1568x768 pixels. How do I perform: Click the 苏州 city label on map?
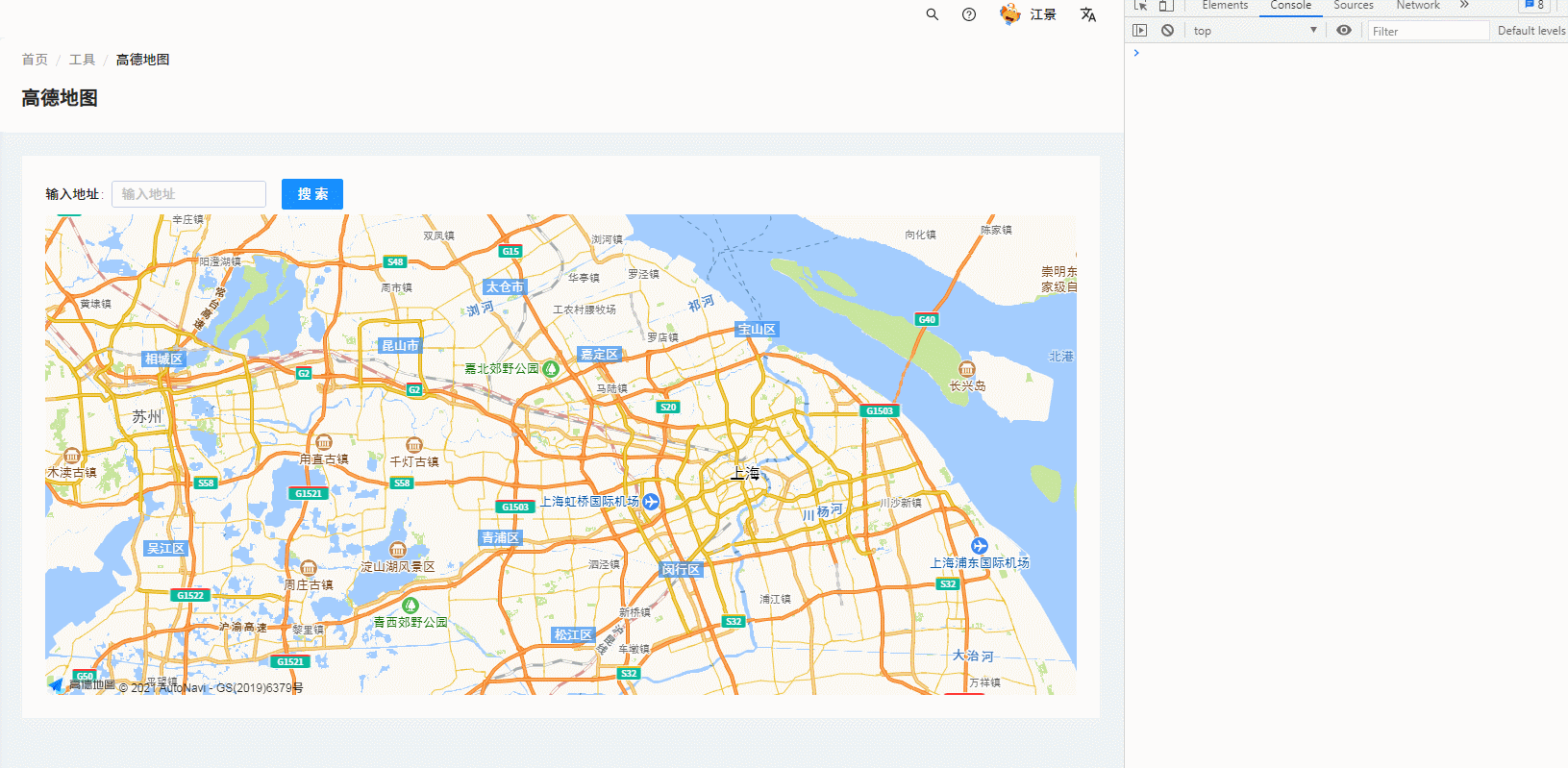click(x=147, y=416)
